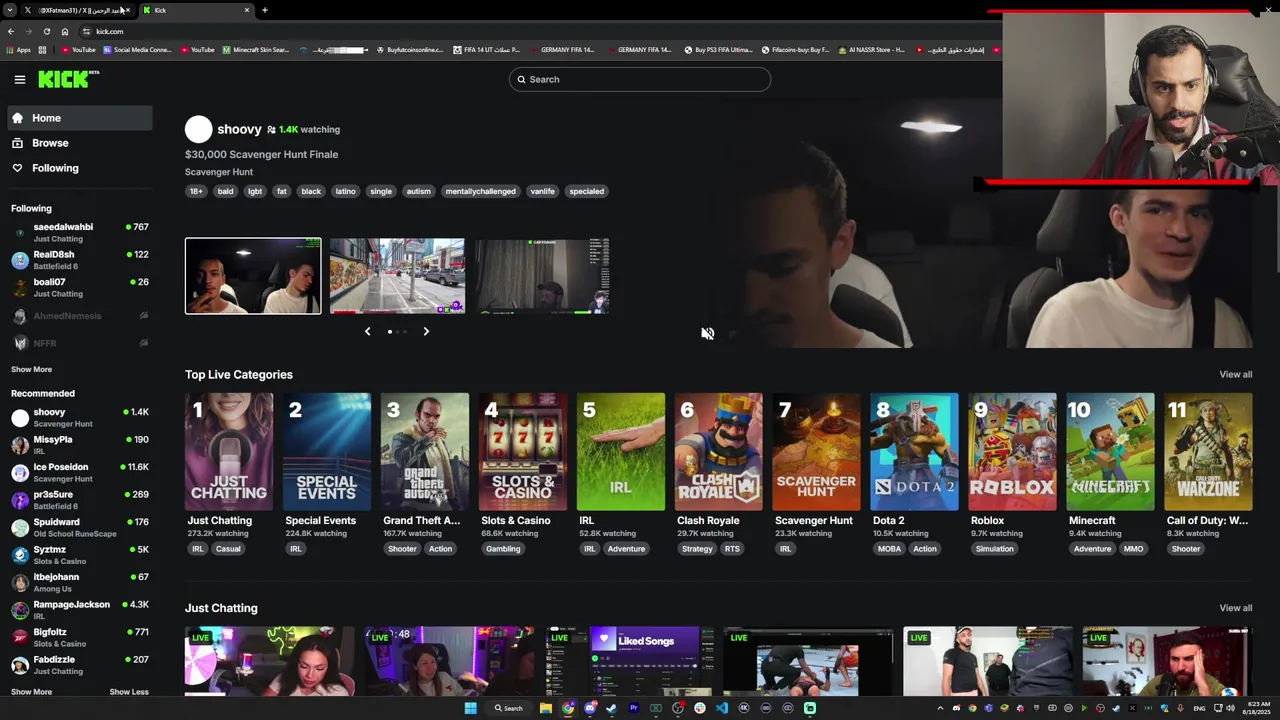
Task: Click the Kick logo
Action: [x=68, y=79]
